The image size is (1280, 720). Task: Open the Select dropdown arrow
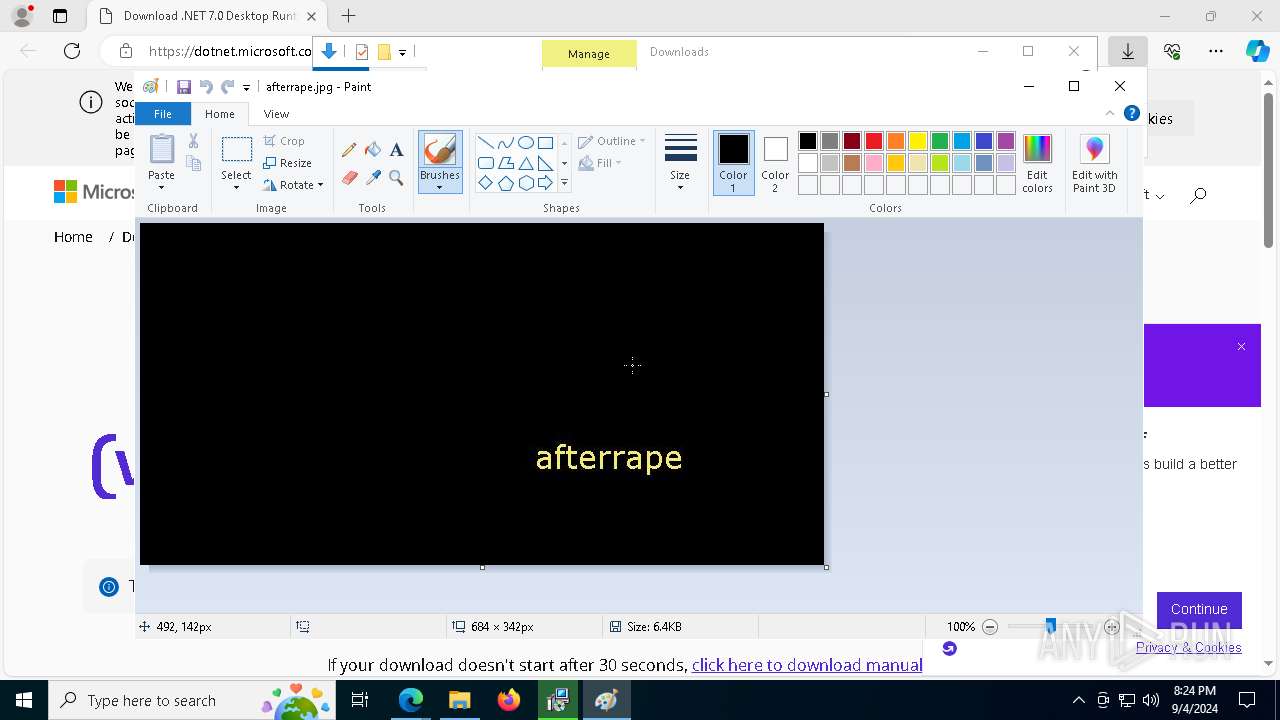237,187
